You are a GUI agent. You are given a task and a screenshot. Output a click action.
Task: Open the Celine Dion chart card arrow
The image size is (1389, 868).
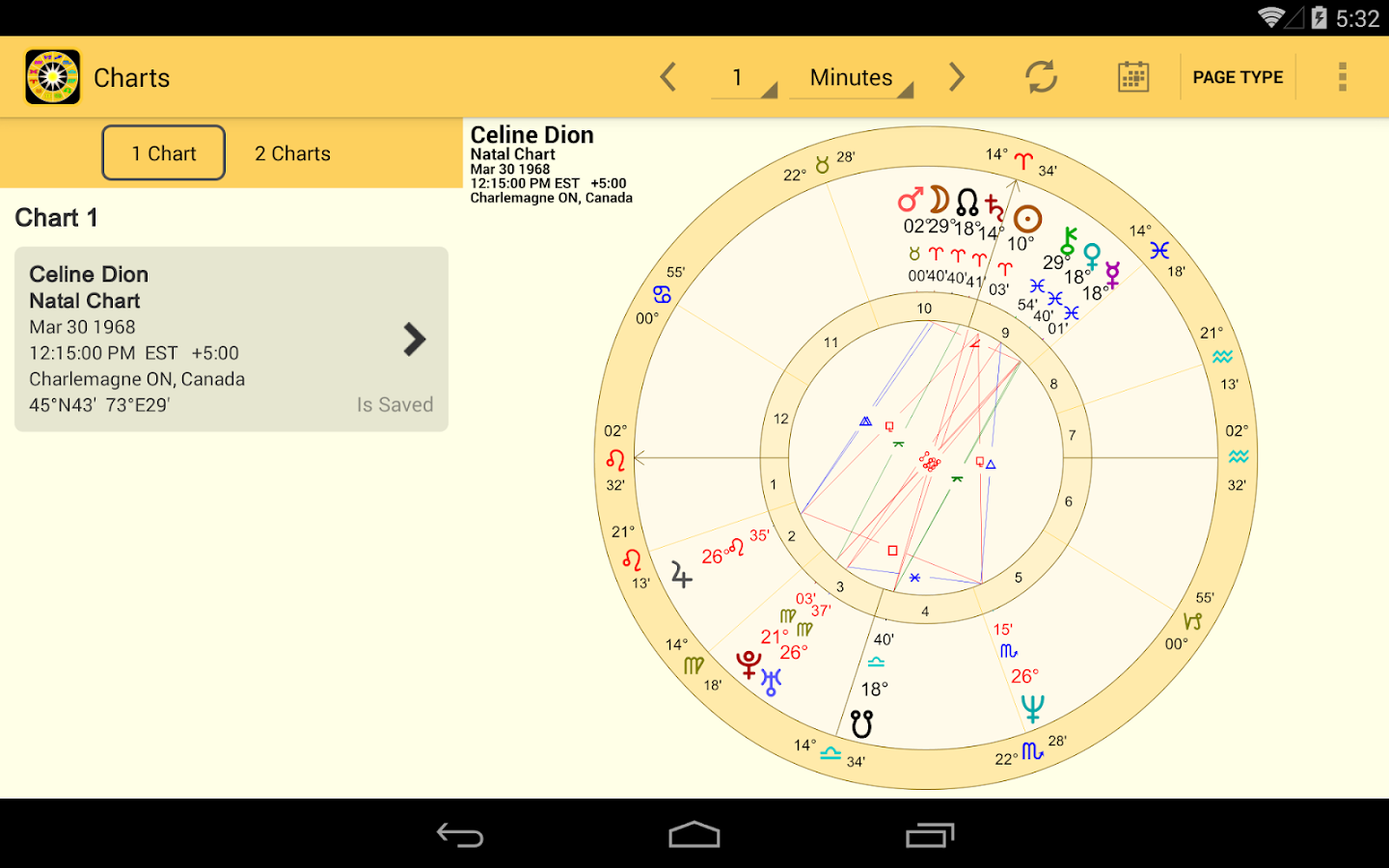click(414, 339)
